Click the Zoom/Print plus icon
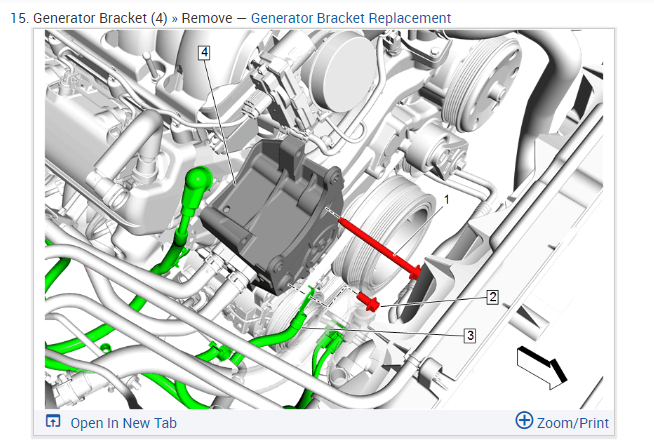This screenshot has width=654, height=447. 524,420
